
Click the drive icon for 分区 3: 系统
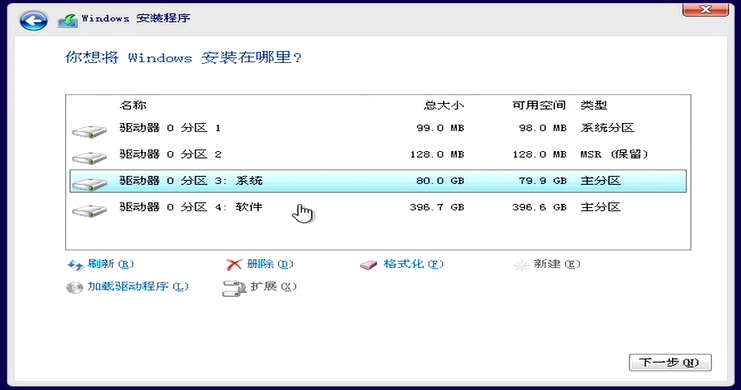tap(89, 183)
